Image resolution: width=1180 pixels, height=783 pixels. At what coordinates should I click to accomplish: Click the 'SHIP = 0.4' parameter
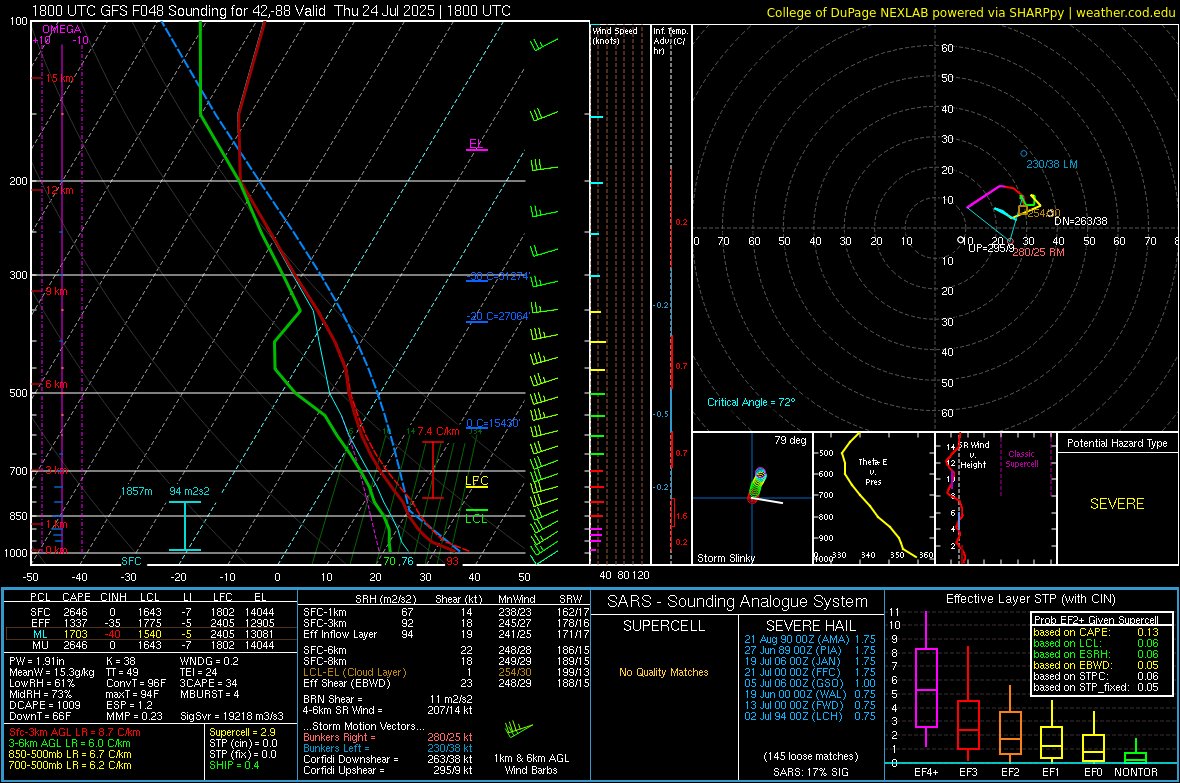234,766
